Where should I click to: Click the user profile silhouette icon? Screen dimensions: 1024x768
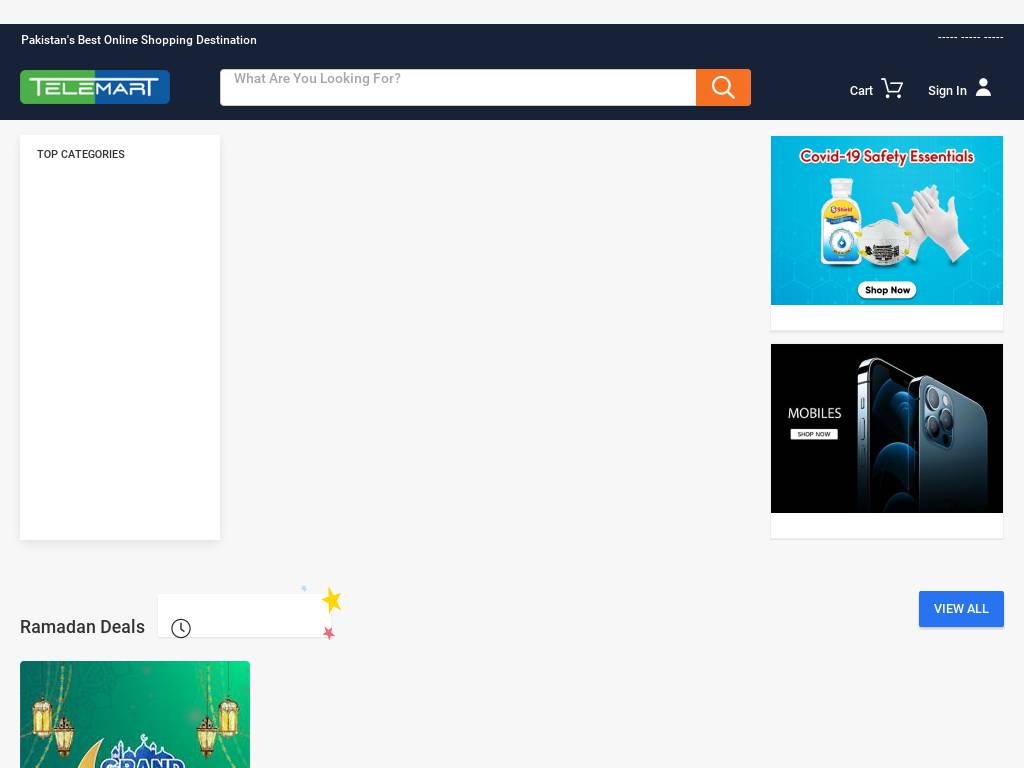(983, 88)
